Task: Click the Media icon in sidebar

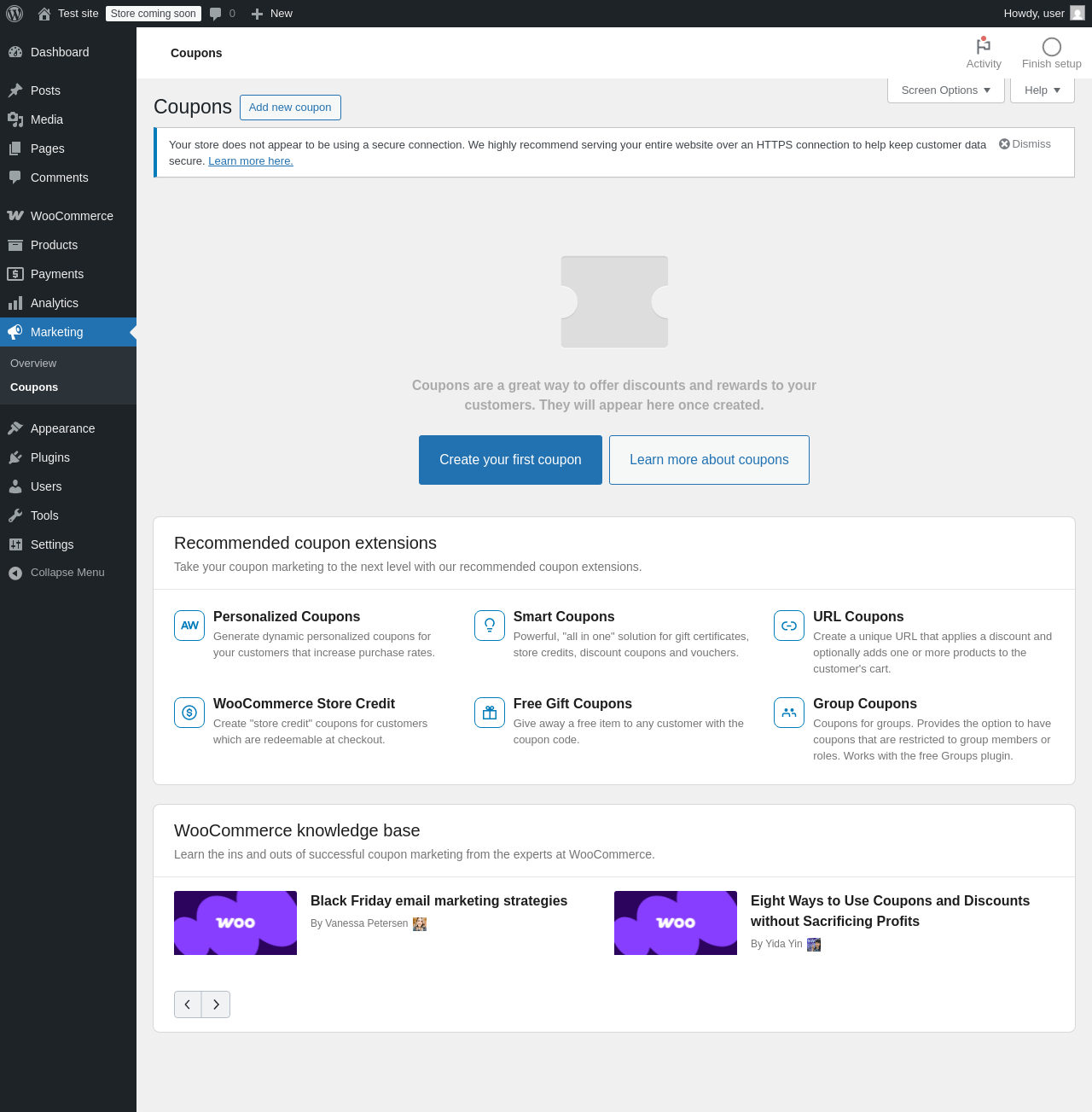Action: point(15,119)
